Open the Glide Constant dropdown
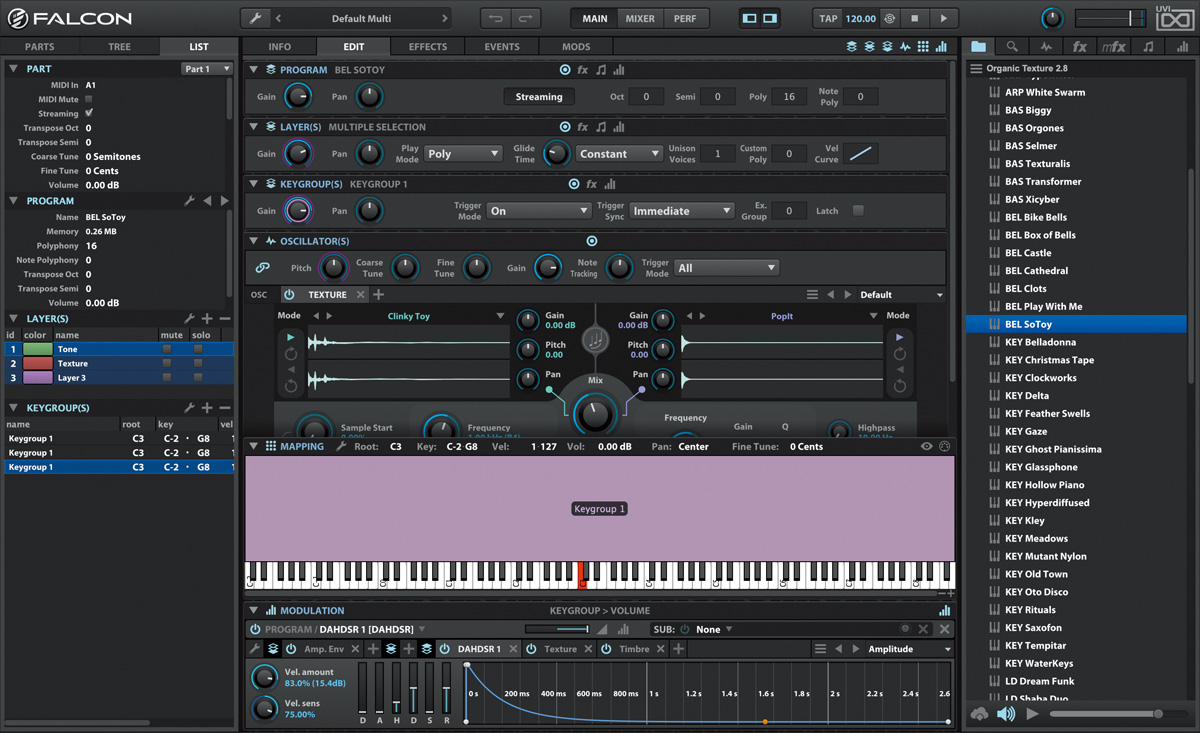 click(620, 154)
